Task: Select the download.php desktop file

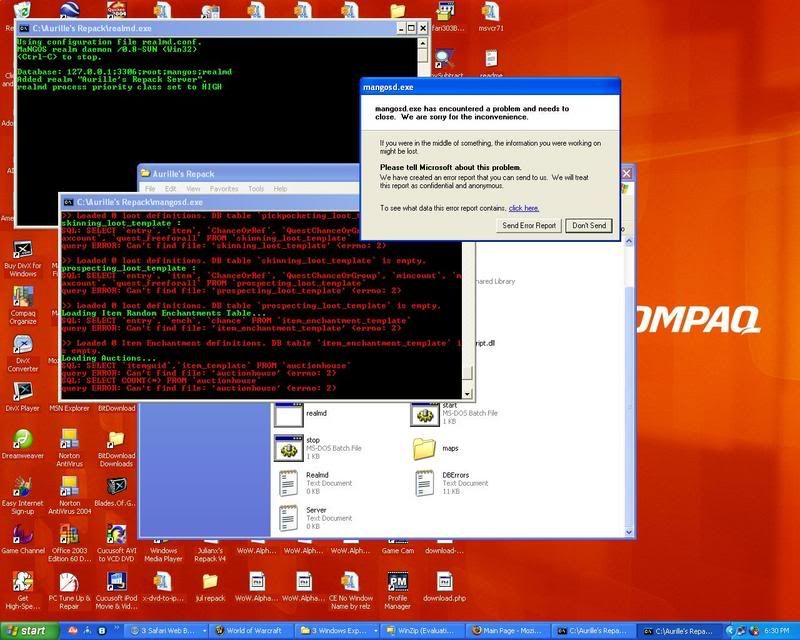Action: point(444,586)
